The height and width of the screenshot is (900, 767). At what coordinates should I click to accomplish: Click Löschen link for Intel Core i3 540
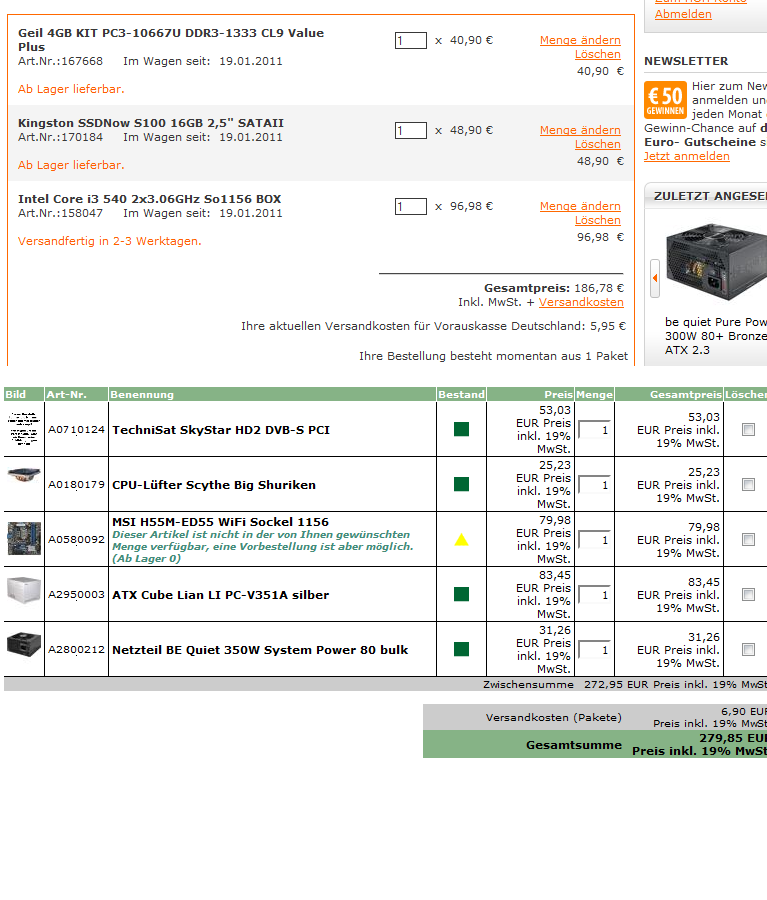pos(598,220)
